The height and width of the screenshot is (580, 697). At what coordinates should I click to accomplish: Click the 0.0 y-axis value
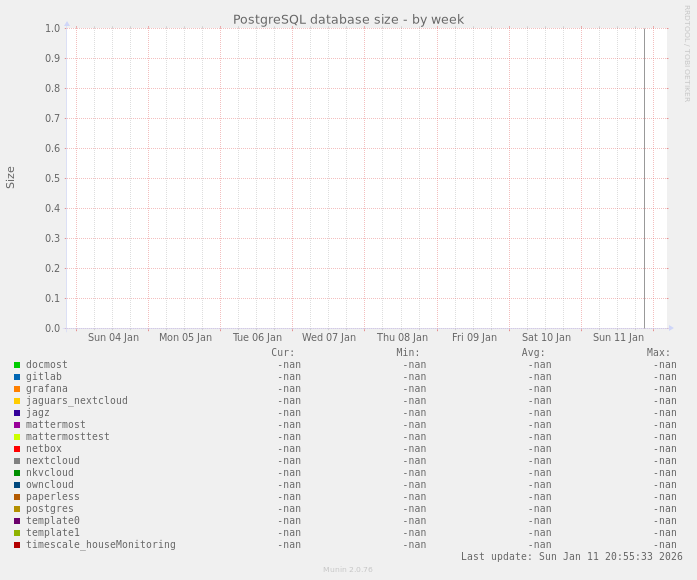coord(52,328)
